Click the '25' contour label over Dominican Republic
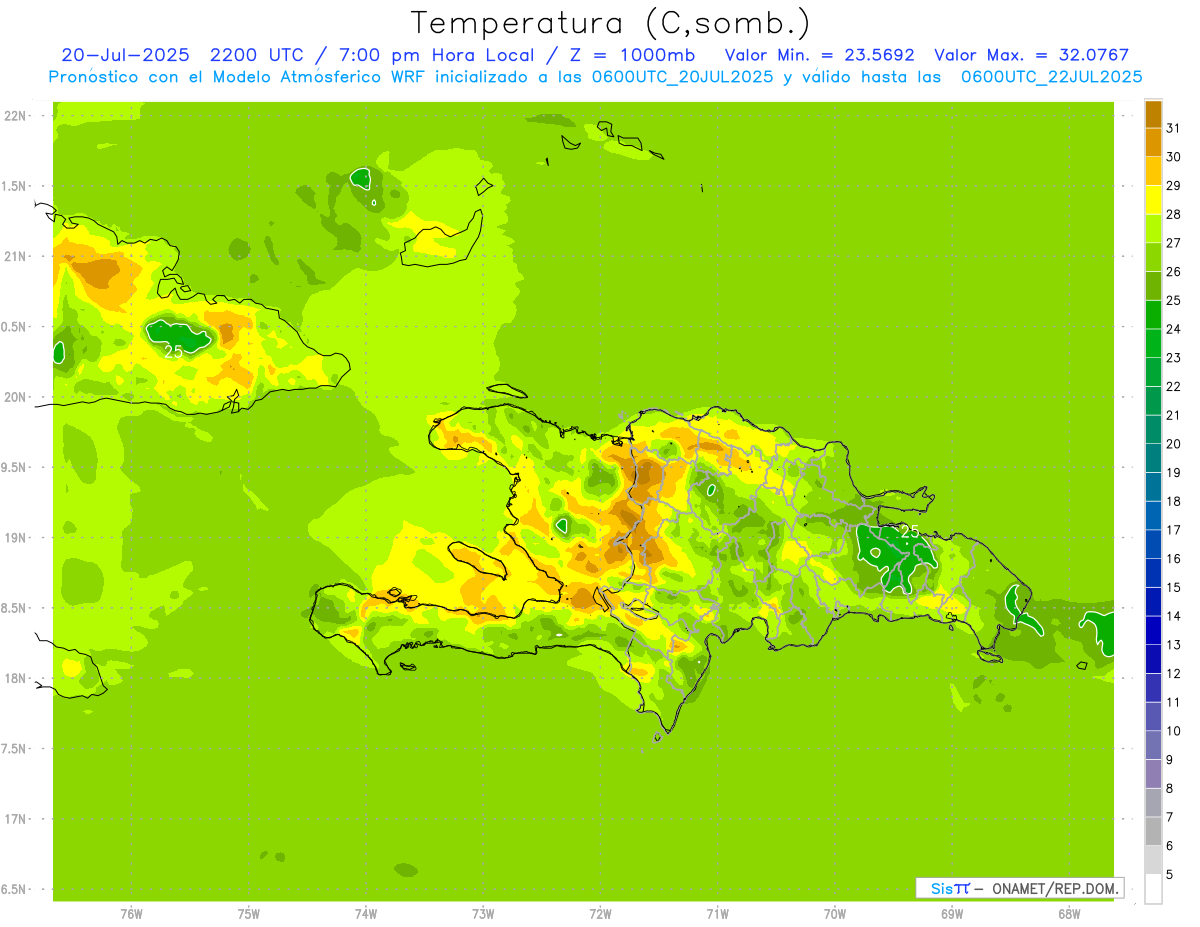Viewport: 1200px width, 927px height. [910, 531]
